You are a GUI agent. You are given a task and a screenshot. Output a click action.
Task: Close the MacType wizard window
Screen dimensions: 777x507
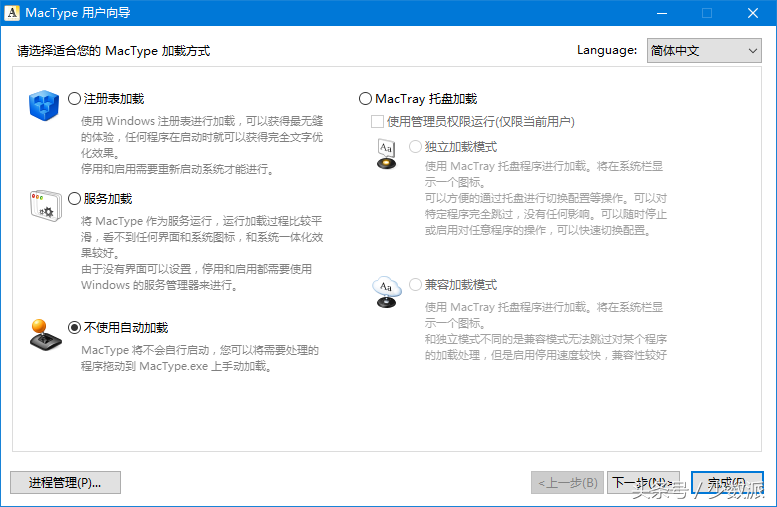point(753,13)
